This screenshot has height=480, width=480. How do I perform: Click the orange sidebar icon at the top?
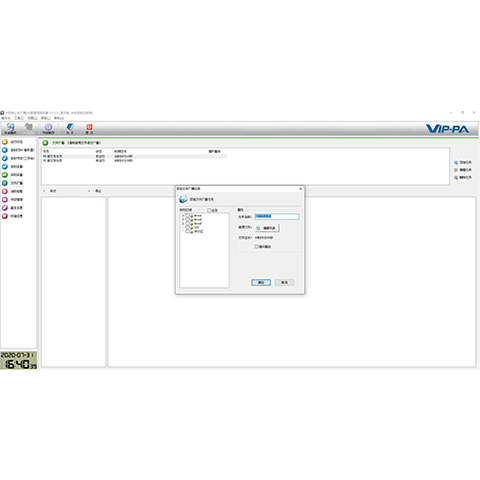(x=5, y=142)
